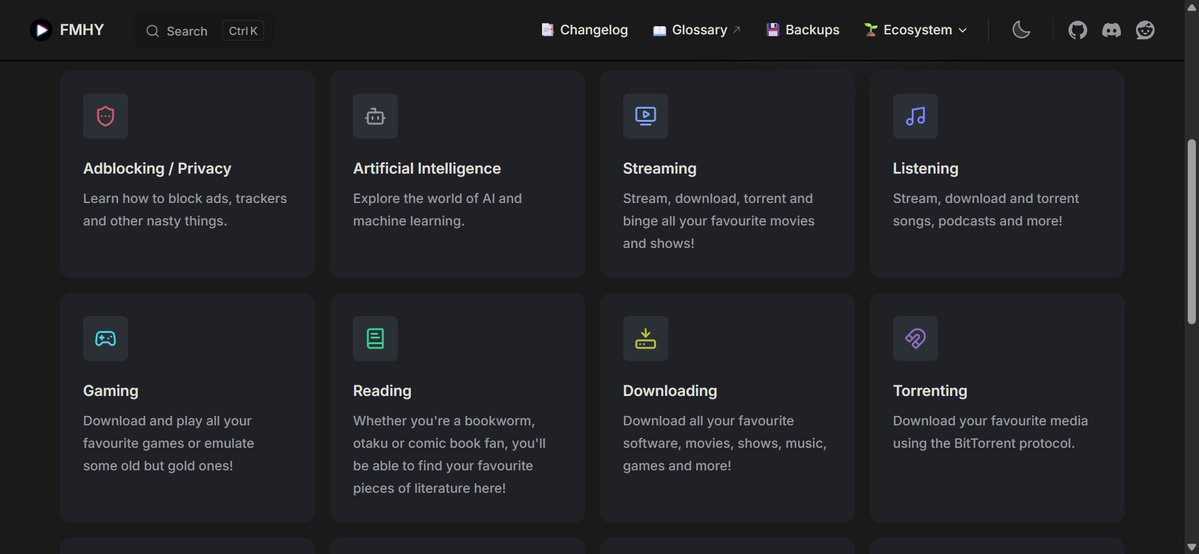Toggle dark mode moon icon

pos(1021,31)
